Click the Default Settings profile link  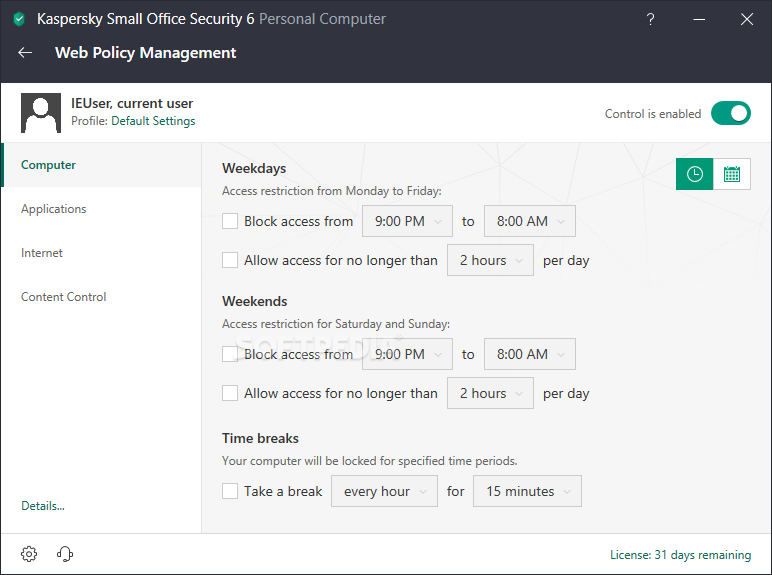click(x=153, y=121)
